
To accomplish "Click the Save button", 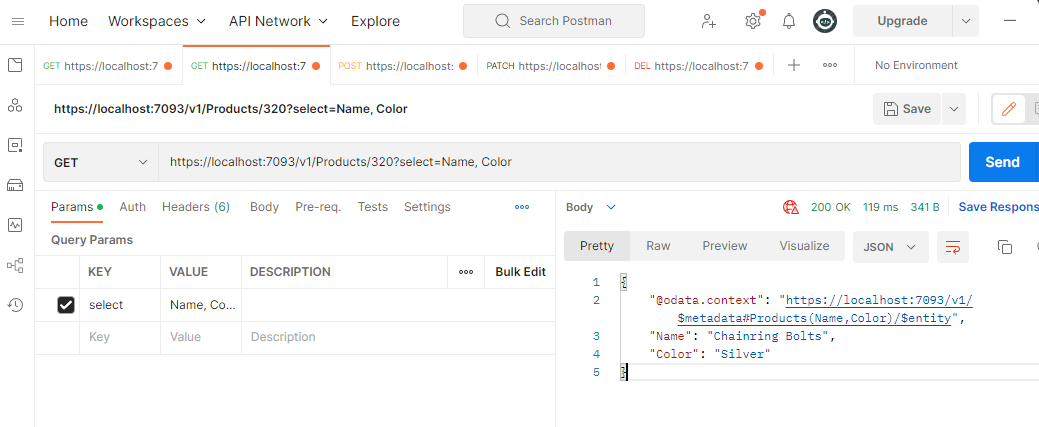I will point(907,109).
